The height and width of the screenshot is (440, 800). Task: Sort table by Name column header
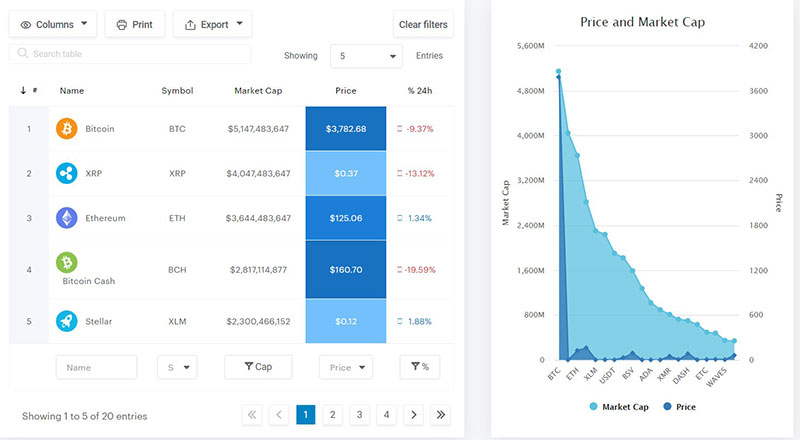coord(72,90)
